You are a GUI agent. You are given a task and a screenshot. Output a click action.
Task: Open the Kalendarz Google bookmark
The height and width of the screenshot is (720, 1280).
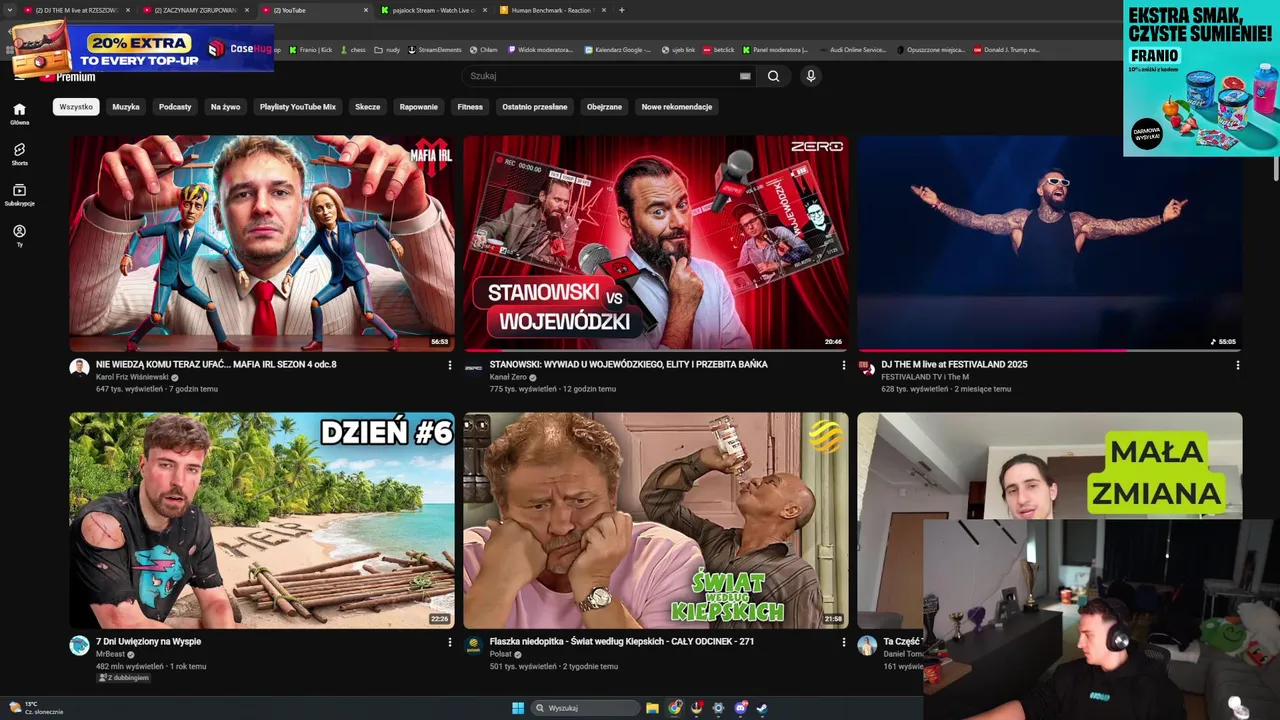(618, 49)
